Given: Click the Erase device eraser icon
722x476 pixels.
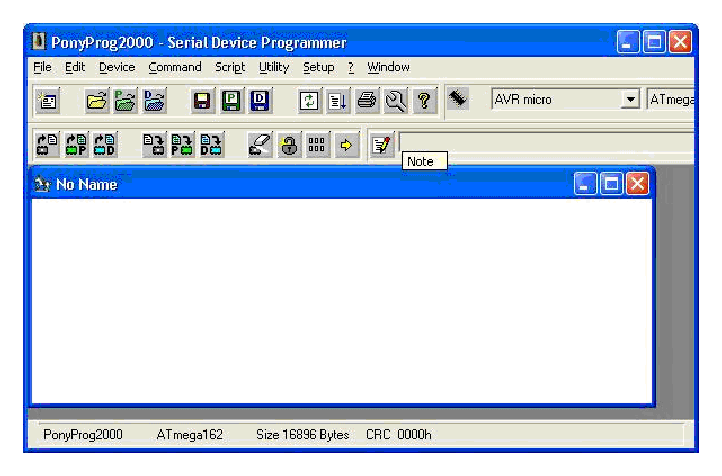Looking at the screenshot, I should pos(260,145).
